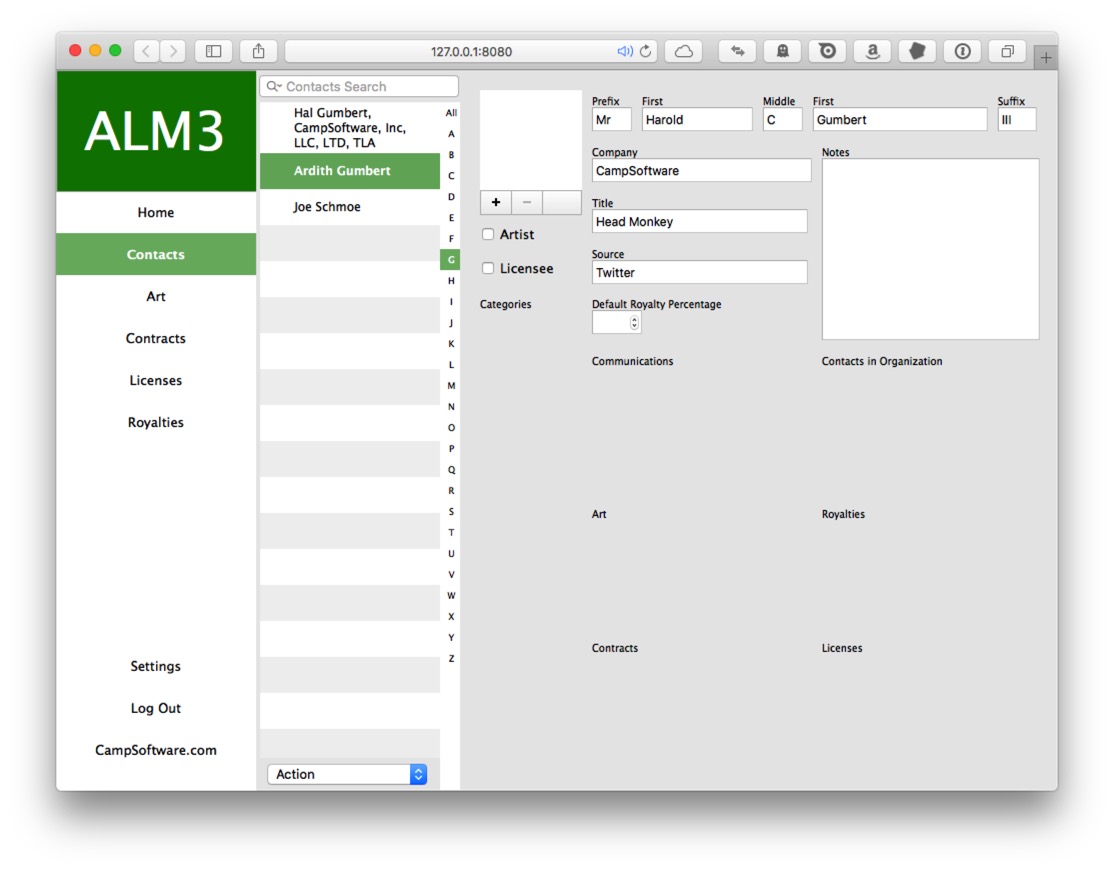The image size is (1114, 871).
Task: Select contact Hal Gumbert, CampSoftware, Inc
Action: click(x=350, y=128)
